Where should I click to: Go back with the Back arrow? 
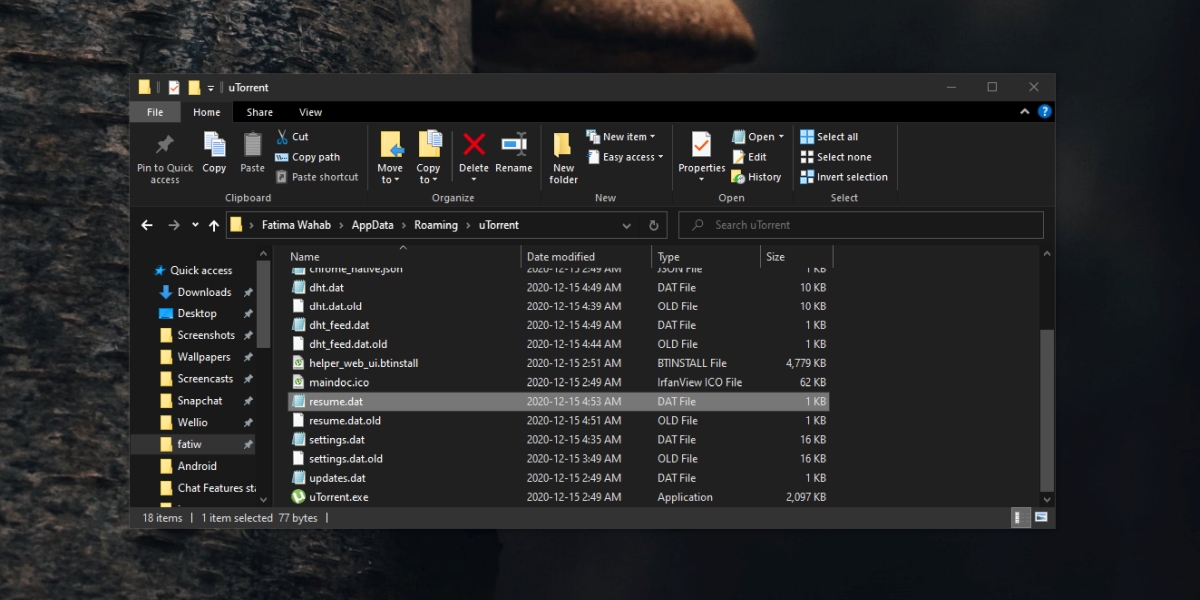[x=147, y=225]
